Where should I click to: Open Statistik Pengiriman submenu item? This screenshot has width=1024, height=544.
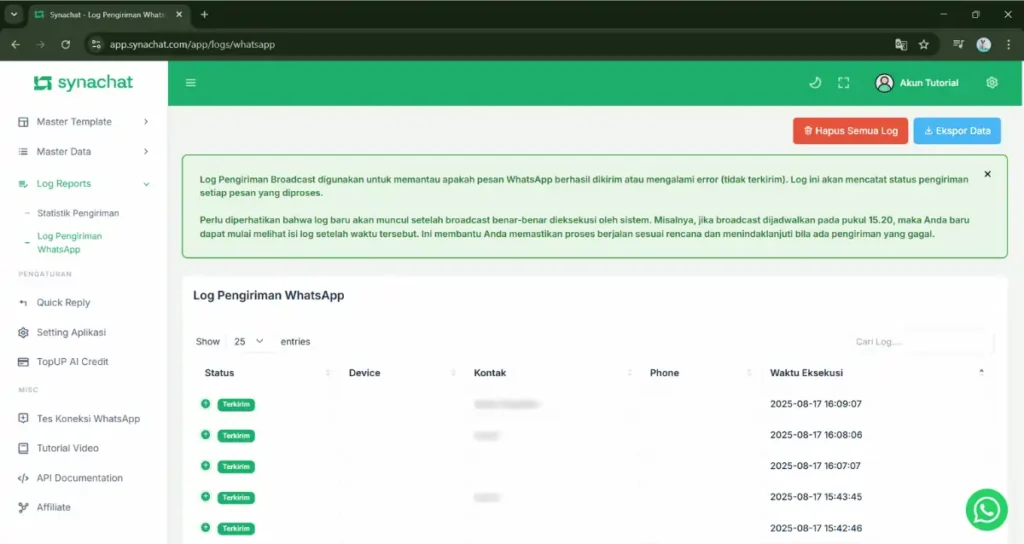78,213
